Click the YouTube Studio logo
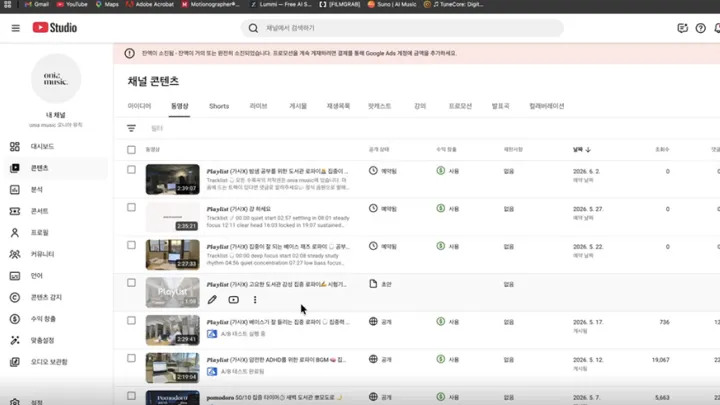This screenshot has width=720, height=405. pyautogui.click(x=55, y=28)
